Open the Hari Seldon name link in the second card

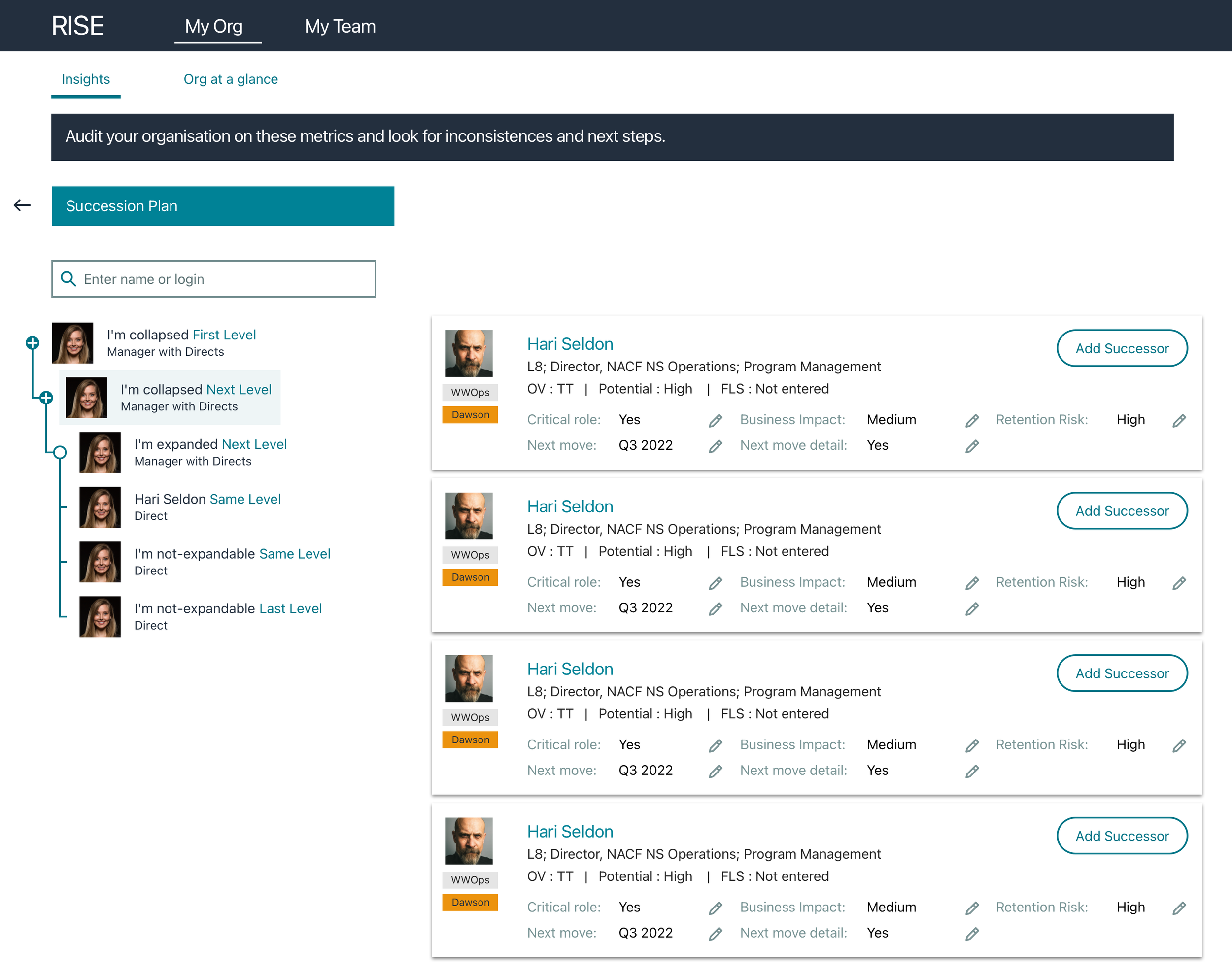click(570, 506)
